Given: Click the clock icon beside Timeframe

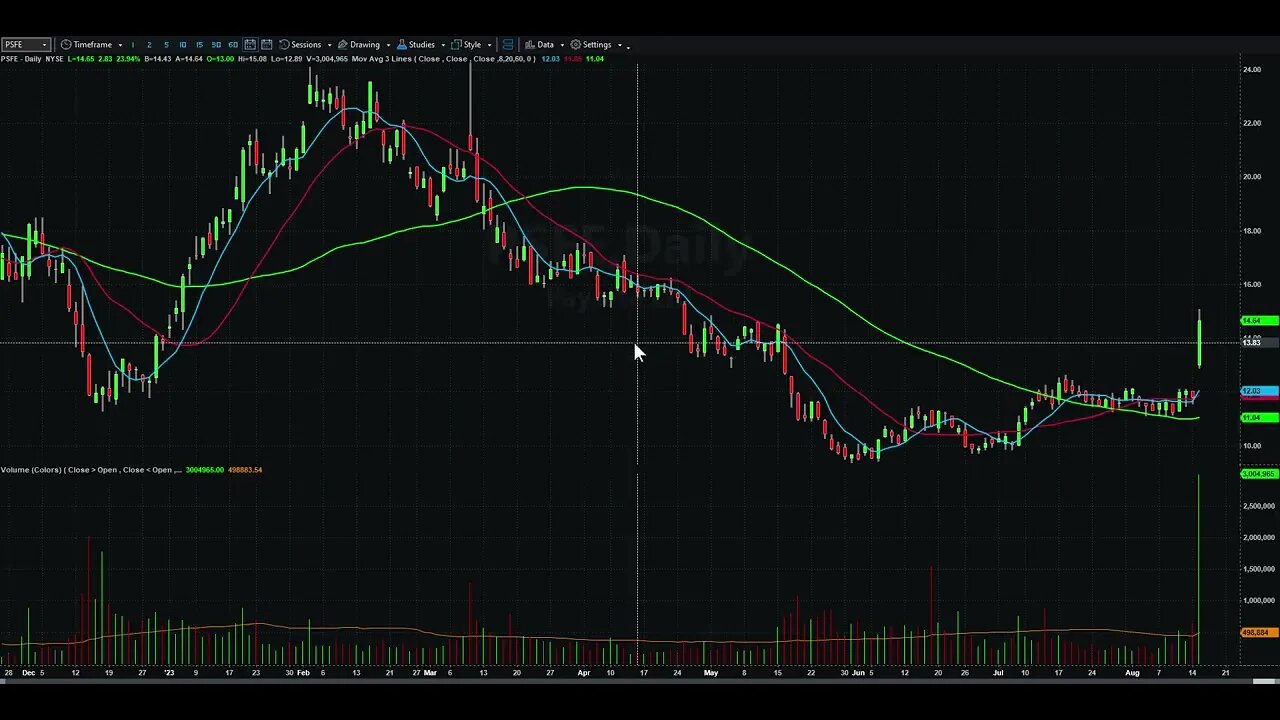Looking at the screenshot, I should [66, 45].
